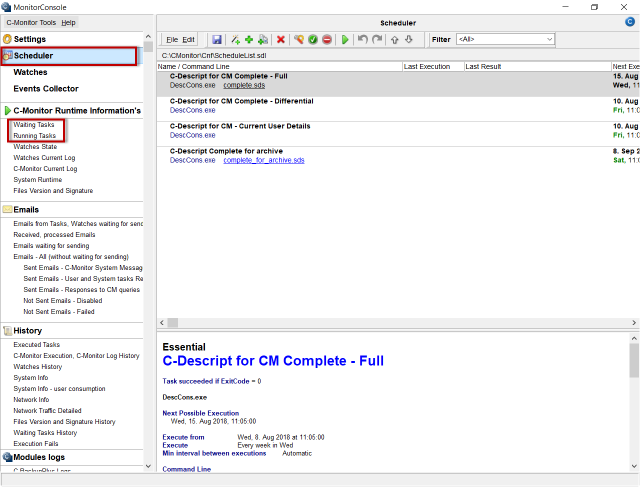Click the green plus add task icon
Image resolution: width=640 pixels, height=487 pixels.
tap(249, 40)
